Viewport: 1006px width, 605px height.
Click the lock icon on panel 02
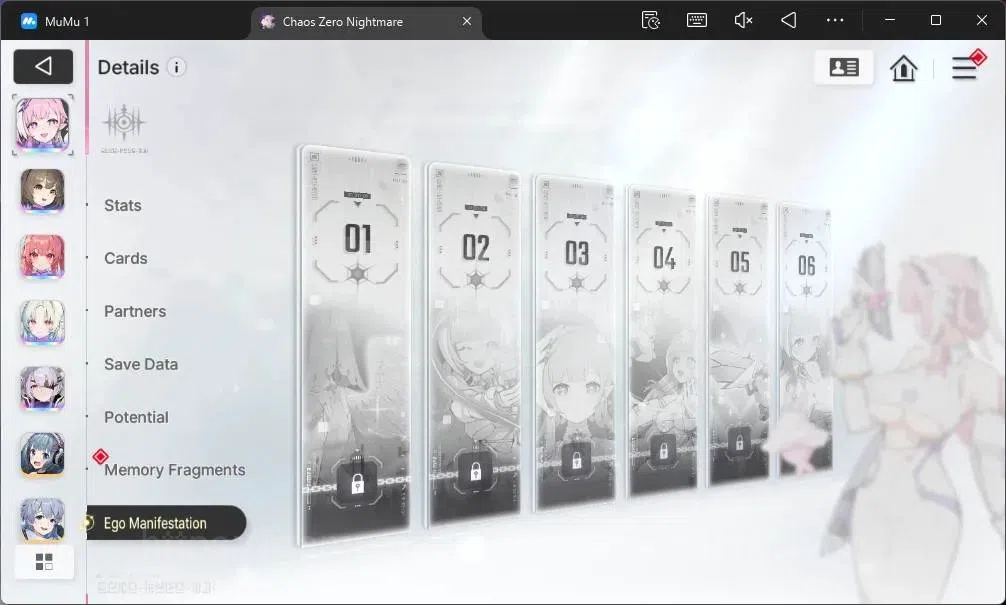click(475, 473)
